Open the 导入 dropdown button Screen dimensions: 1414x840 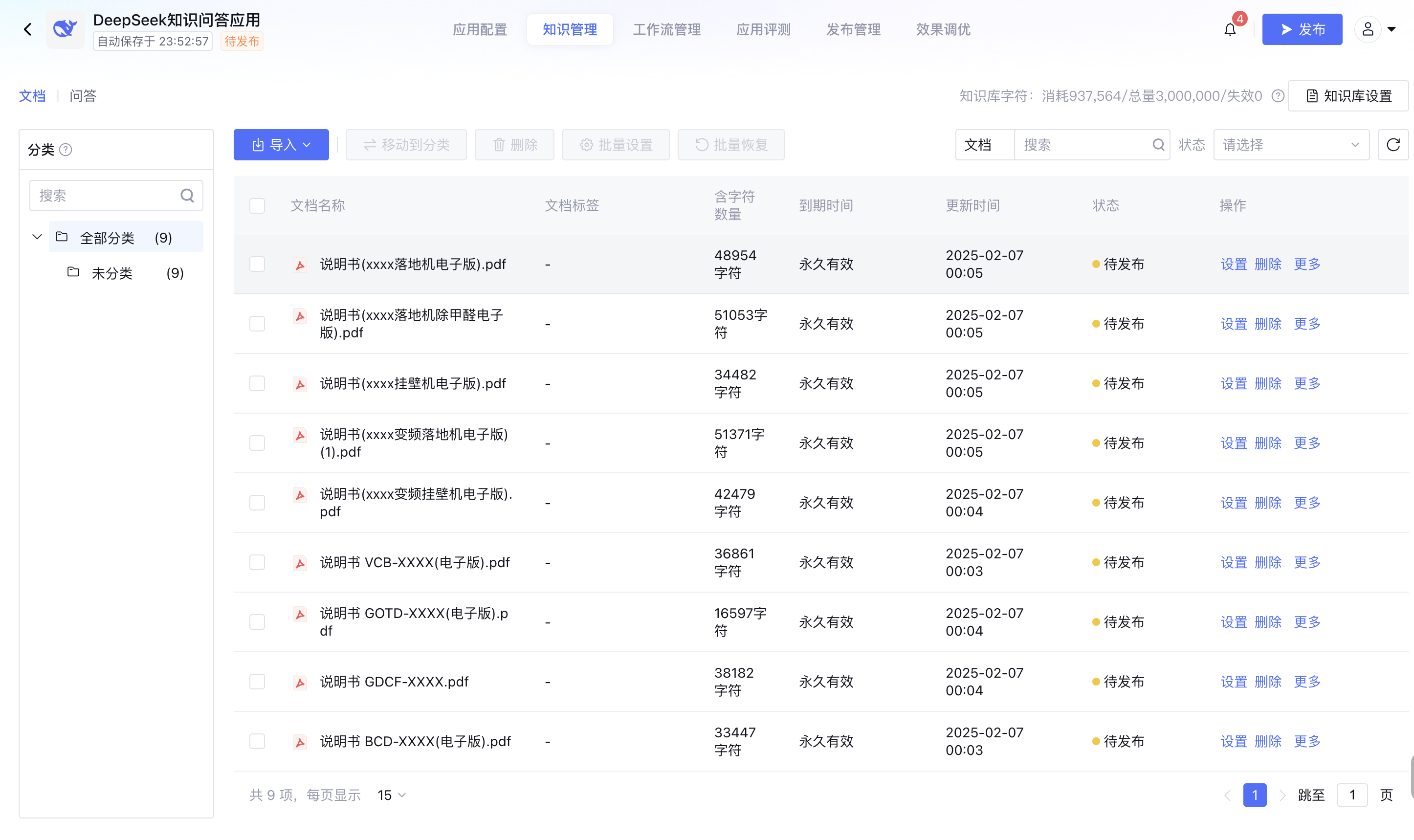[281, 145]
